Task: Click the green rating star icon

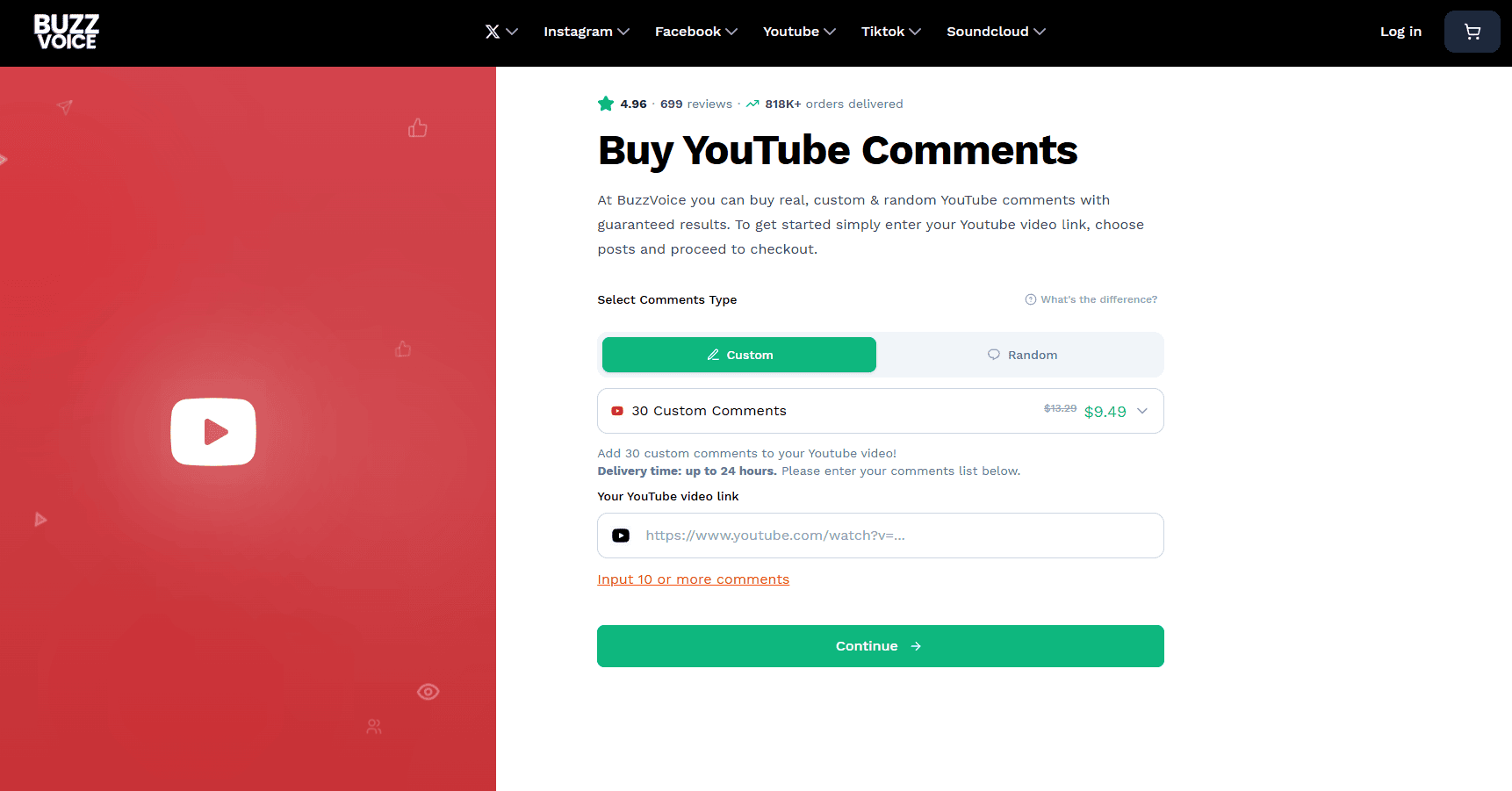Action: tap(606, 104)
